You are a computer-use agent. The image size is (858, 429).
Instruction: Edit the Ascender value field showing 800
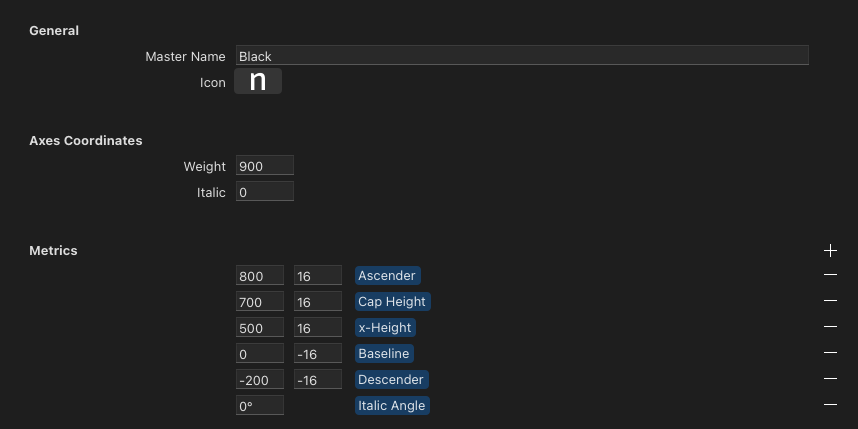click(259, 276)
